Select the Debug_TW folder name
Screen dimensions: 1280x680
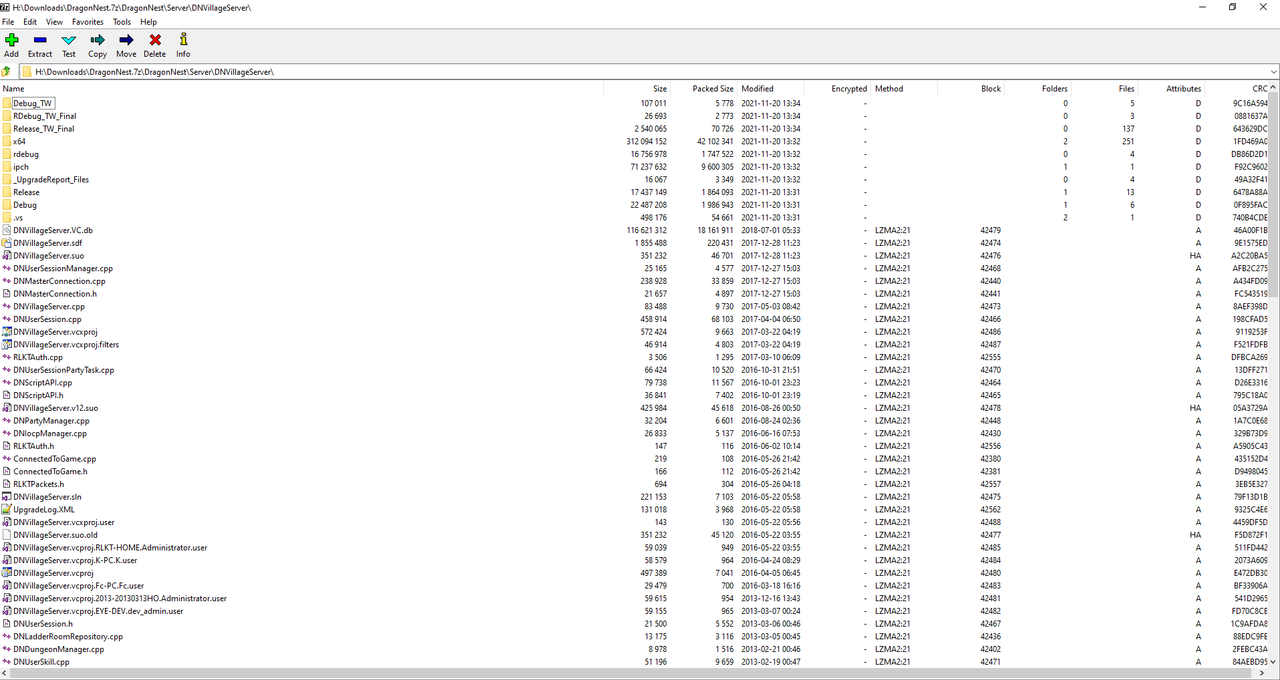click(x=33, y=103)
